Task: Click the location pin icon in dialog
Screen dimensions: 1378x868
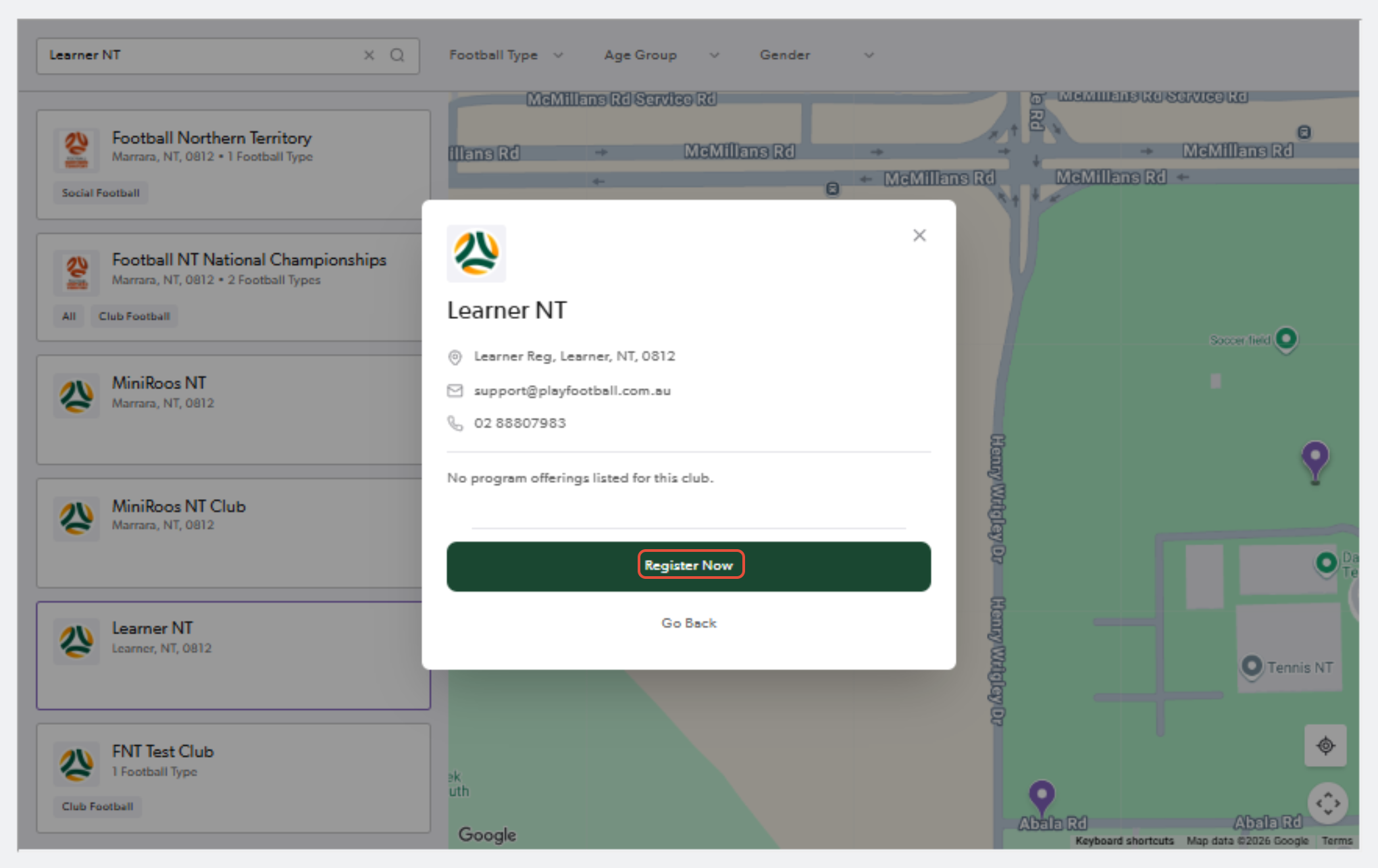Action: pyautogui.click(x=455, y=357)
